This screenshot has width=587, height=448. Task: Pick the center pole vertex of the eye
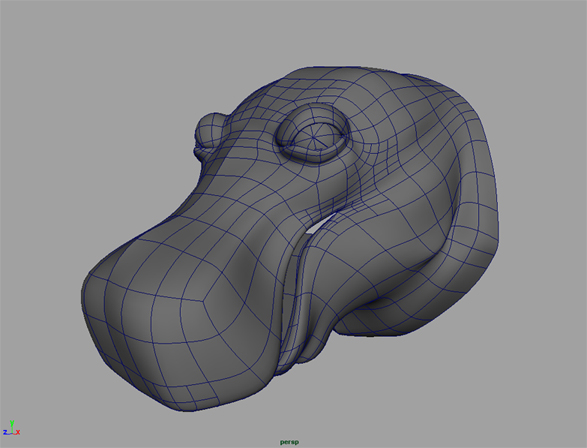click(313, 138)
